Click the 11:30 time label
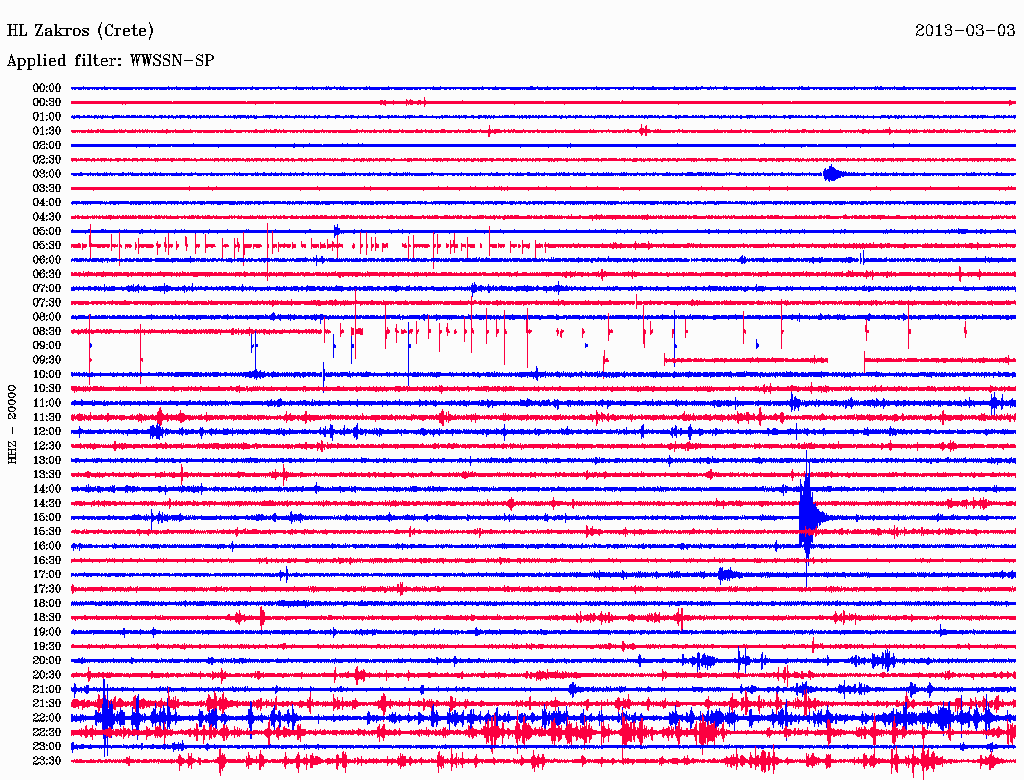Viewport: 1024px width, 780px height. pos(47,417)
